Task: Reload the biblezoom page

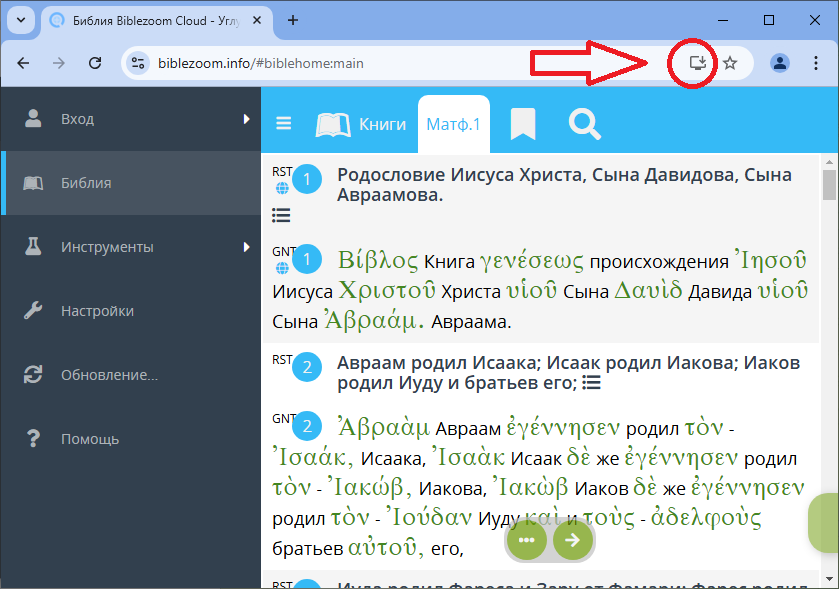Action: click(x=95, y=63)
